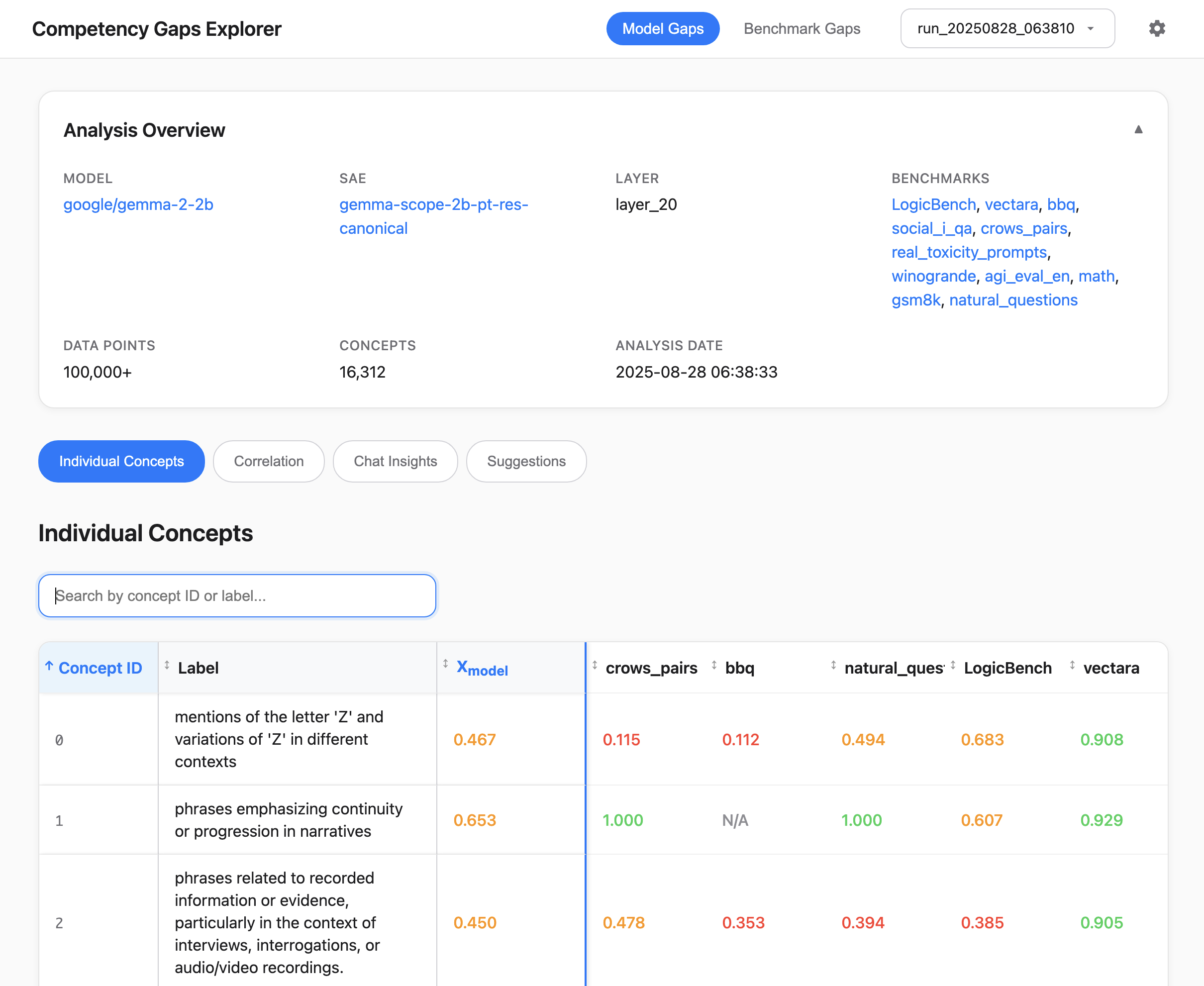This screenshot has height=986, width=1204.
Task: Open the Correlation tab
Action: (269, 461)
